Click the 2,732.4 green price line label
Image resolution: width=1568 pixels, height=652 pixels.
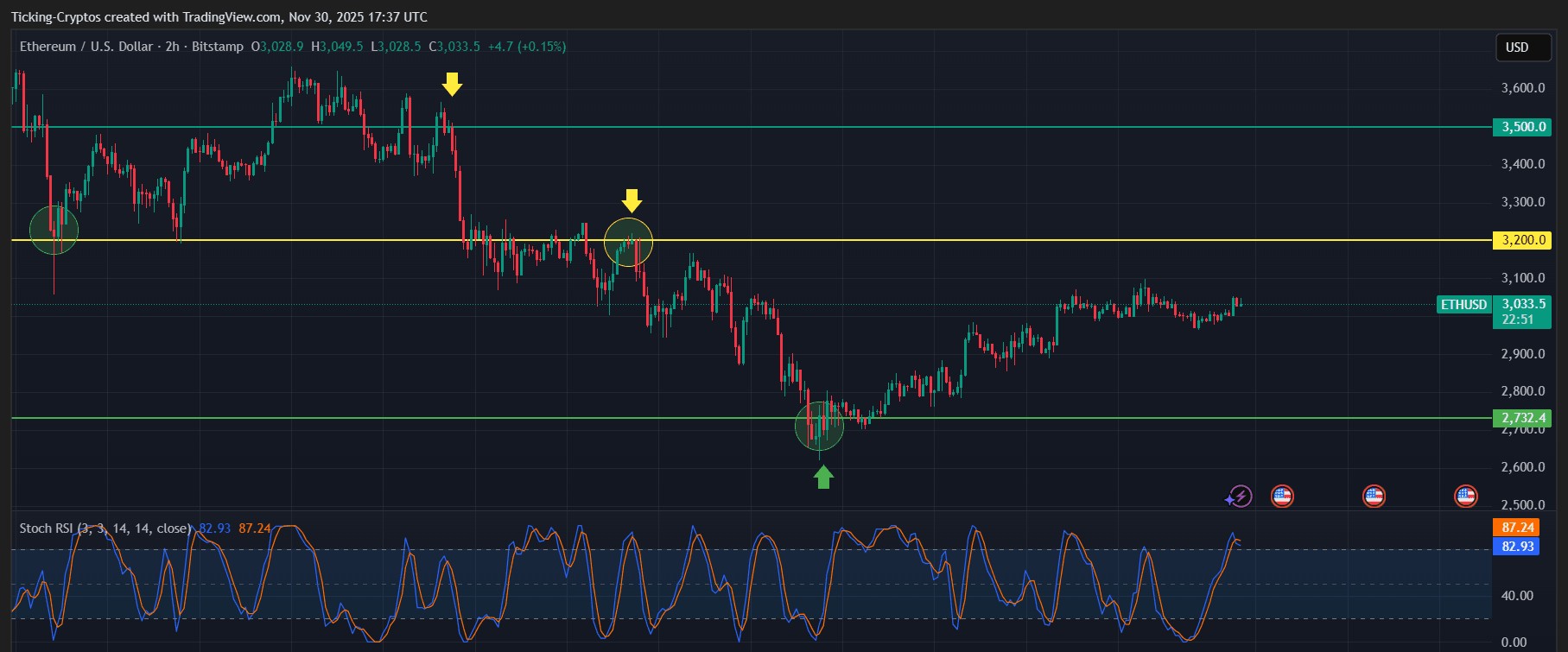coord(1522,418)
